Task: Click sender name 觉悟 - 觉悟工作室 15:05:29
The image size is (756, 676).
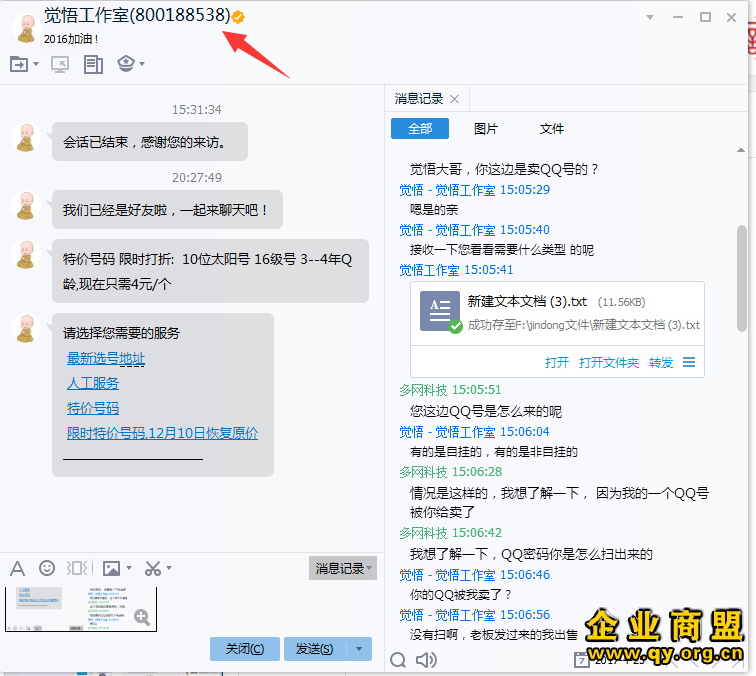Action: (474, 190)
